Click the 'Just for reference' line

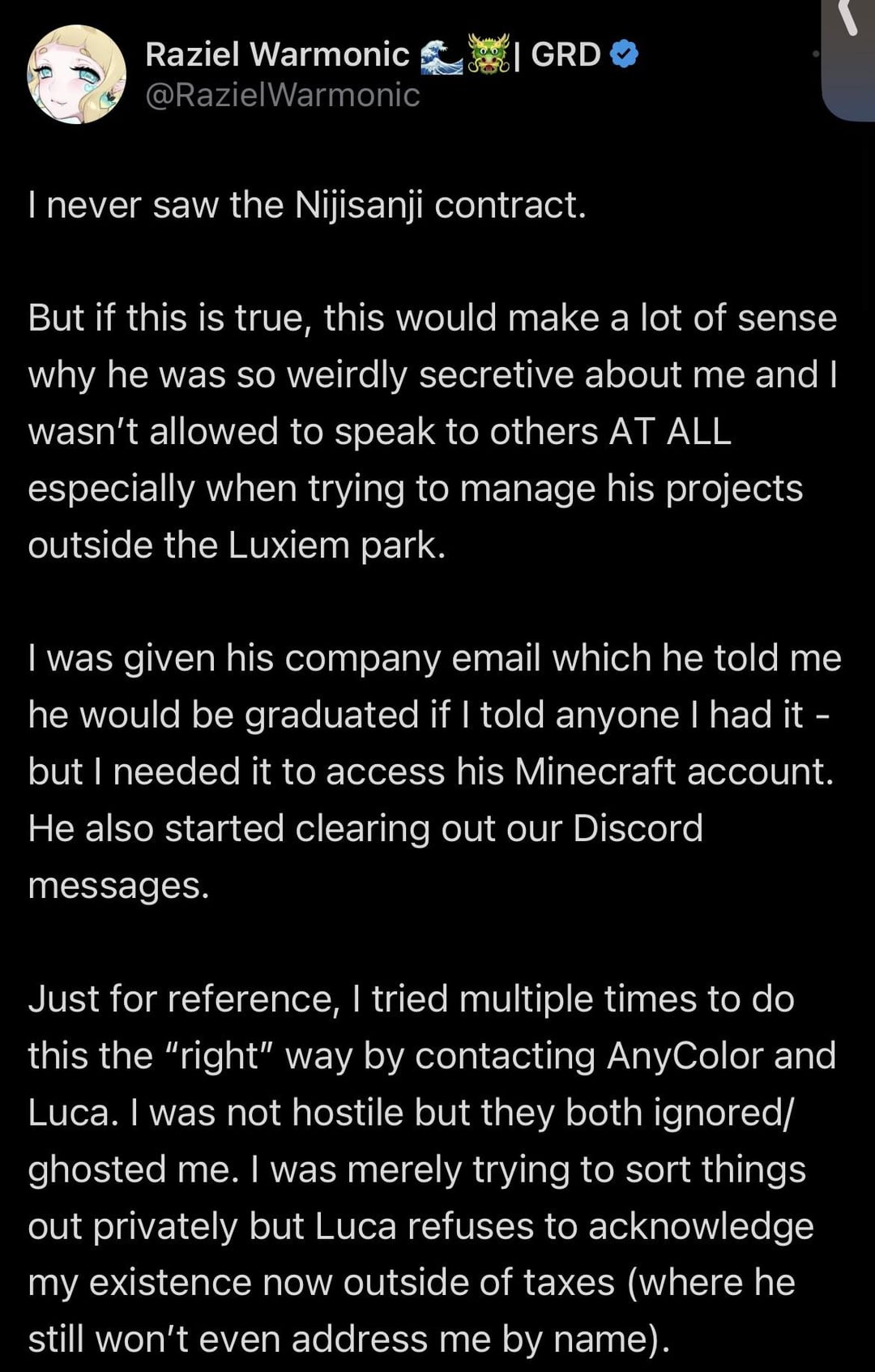[x=411, y=998]
